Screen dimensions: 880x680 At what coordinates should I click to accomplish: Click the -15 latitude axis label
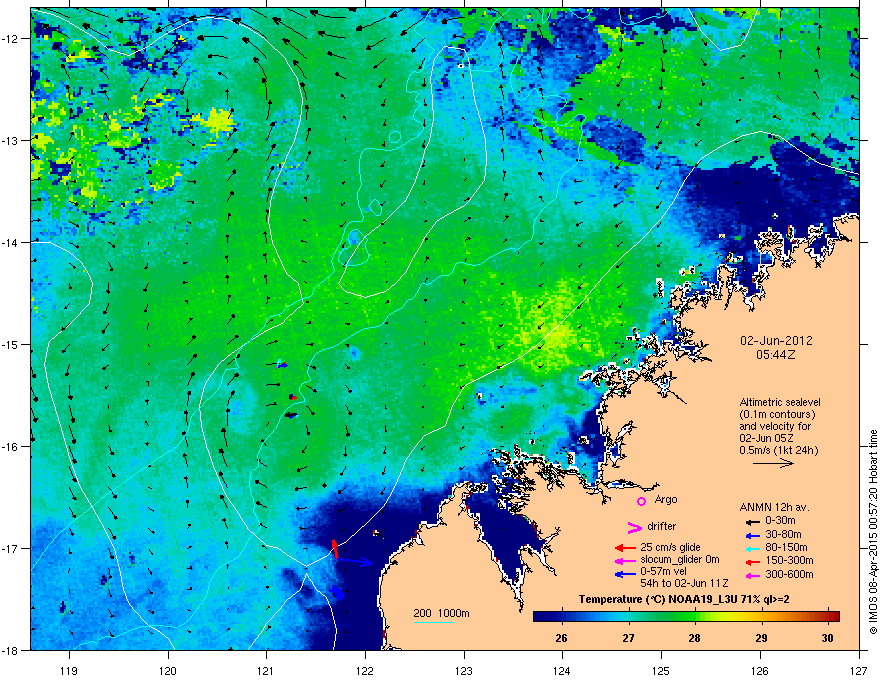click(x=10, y=344)
